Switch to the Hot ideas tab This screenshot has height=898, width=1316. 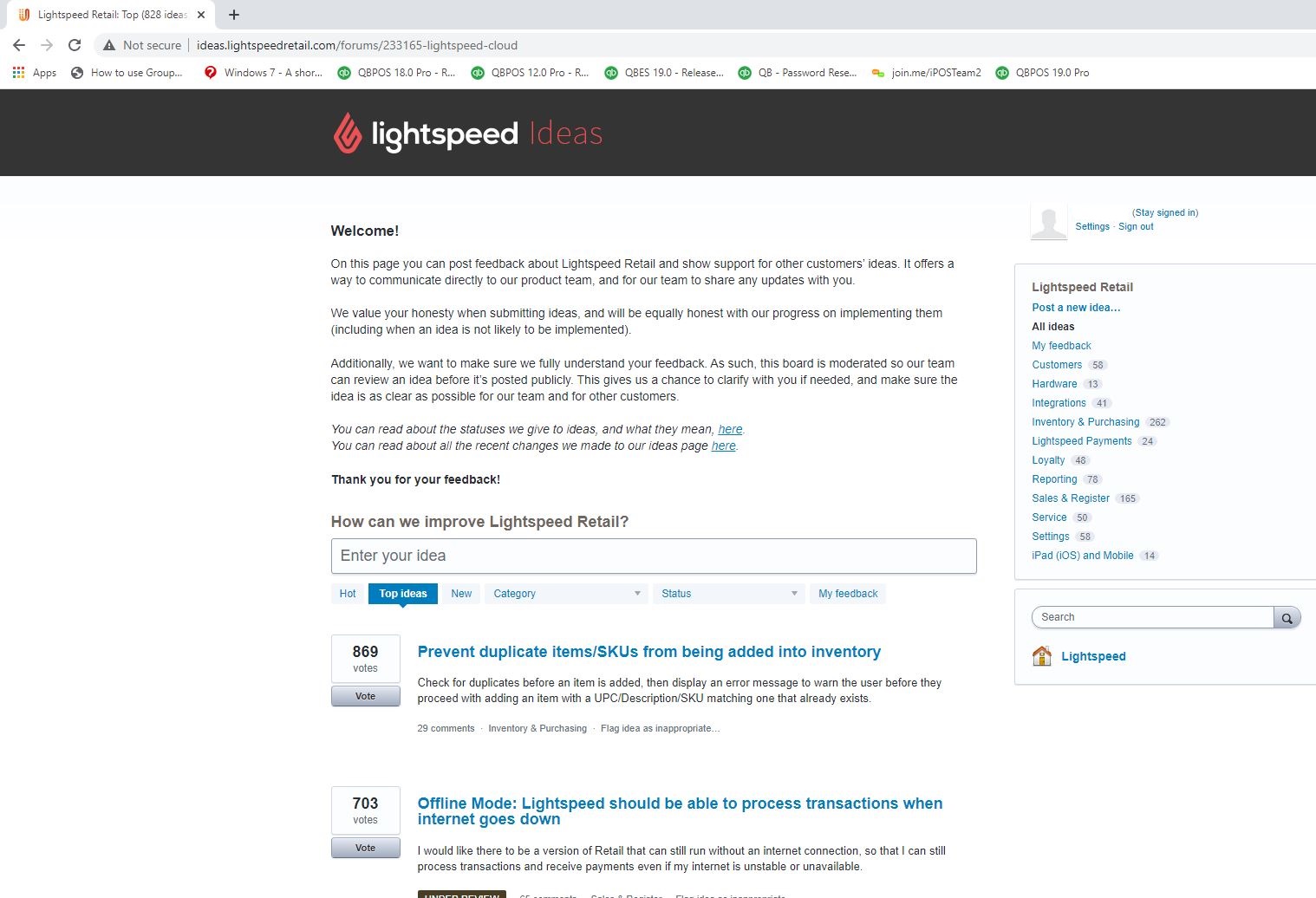[x=348, y=594]
